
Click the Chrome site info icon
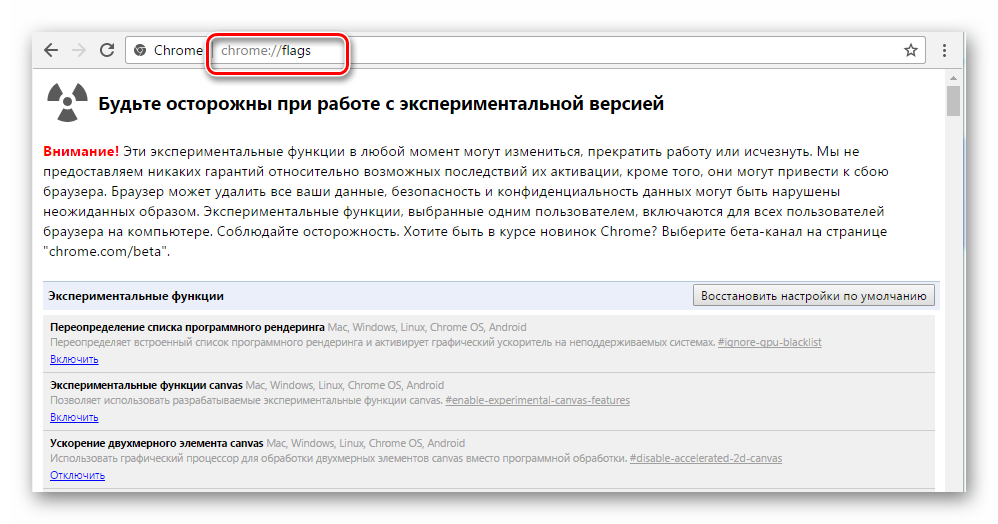click(140, 50)
